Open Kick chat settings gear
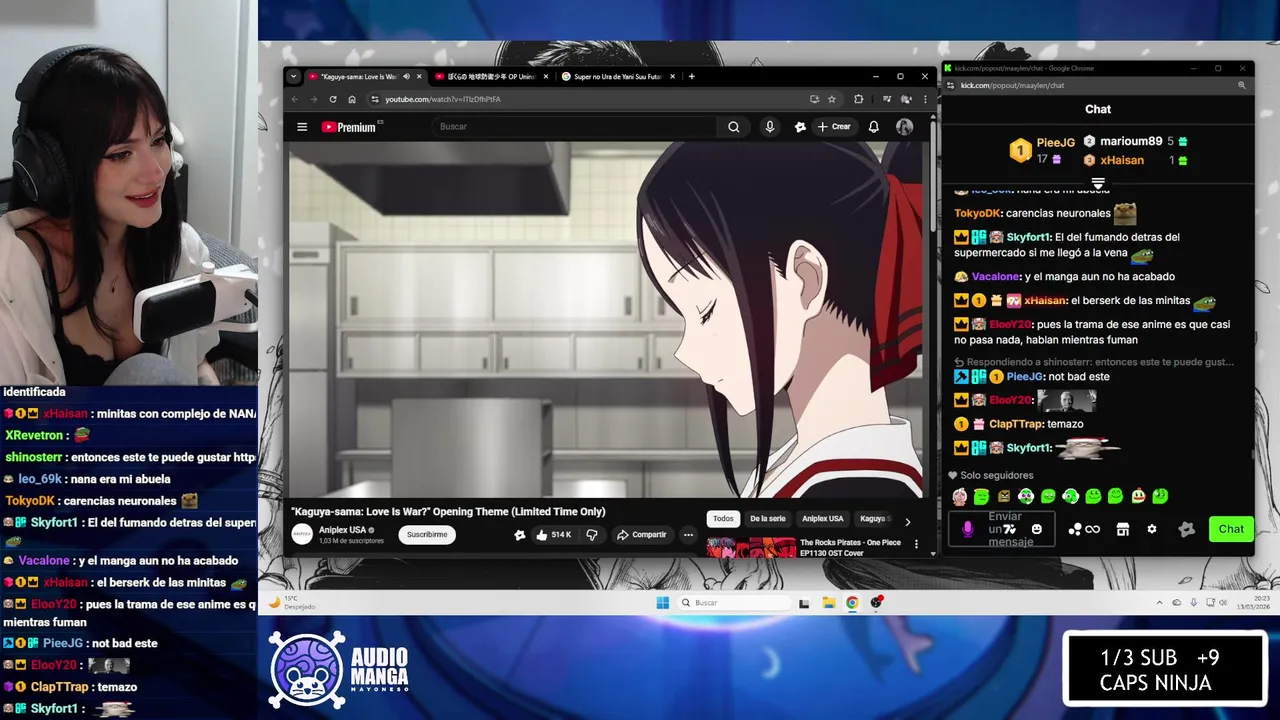Screen dimensions: 1280x720 click(1152, 529)
